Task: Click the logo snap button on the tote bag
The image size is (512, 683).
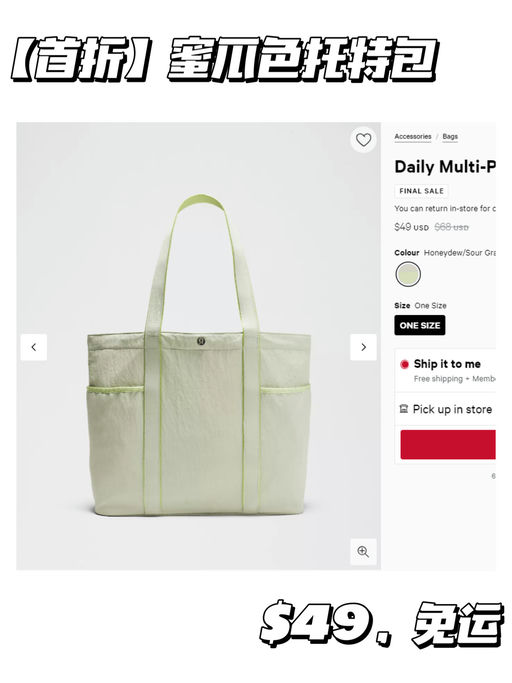Action: (x=201, y=341)
